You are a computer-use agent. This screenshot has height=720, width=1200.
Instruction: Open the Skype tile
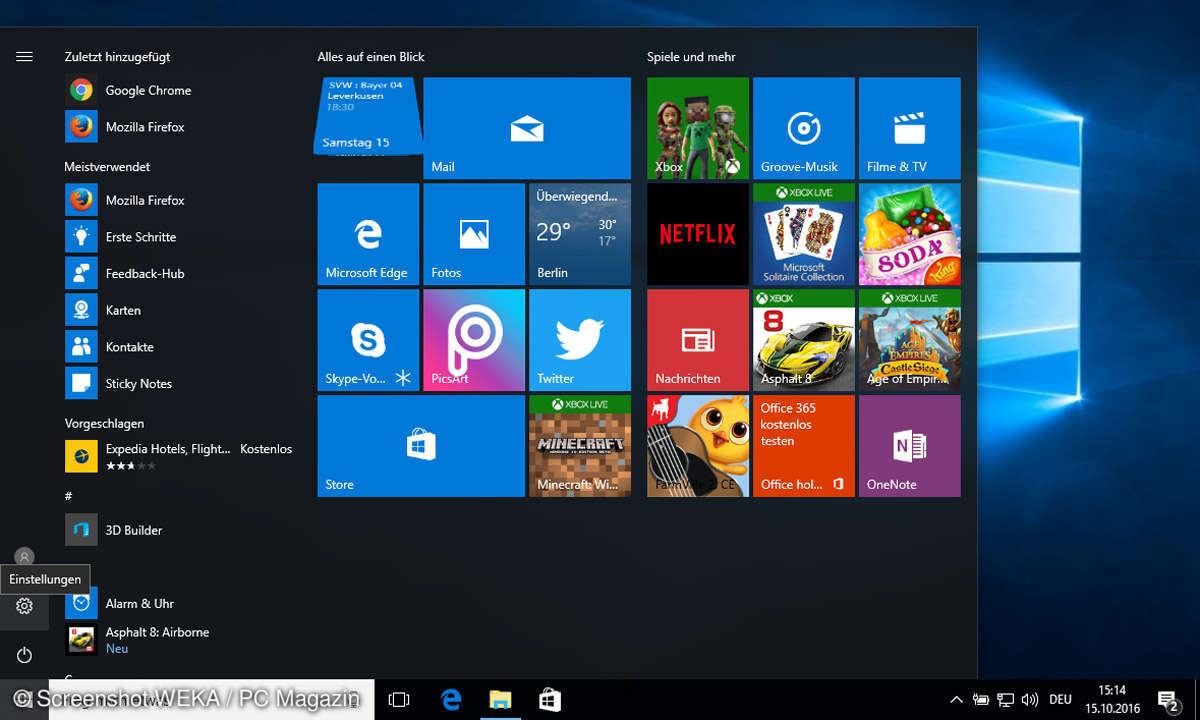point(368,340)
